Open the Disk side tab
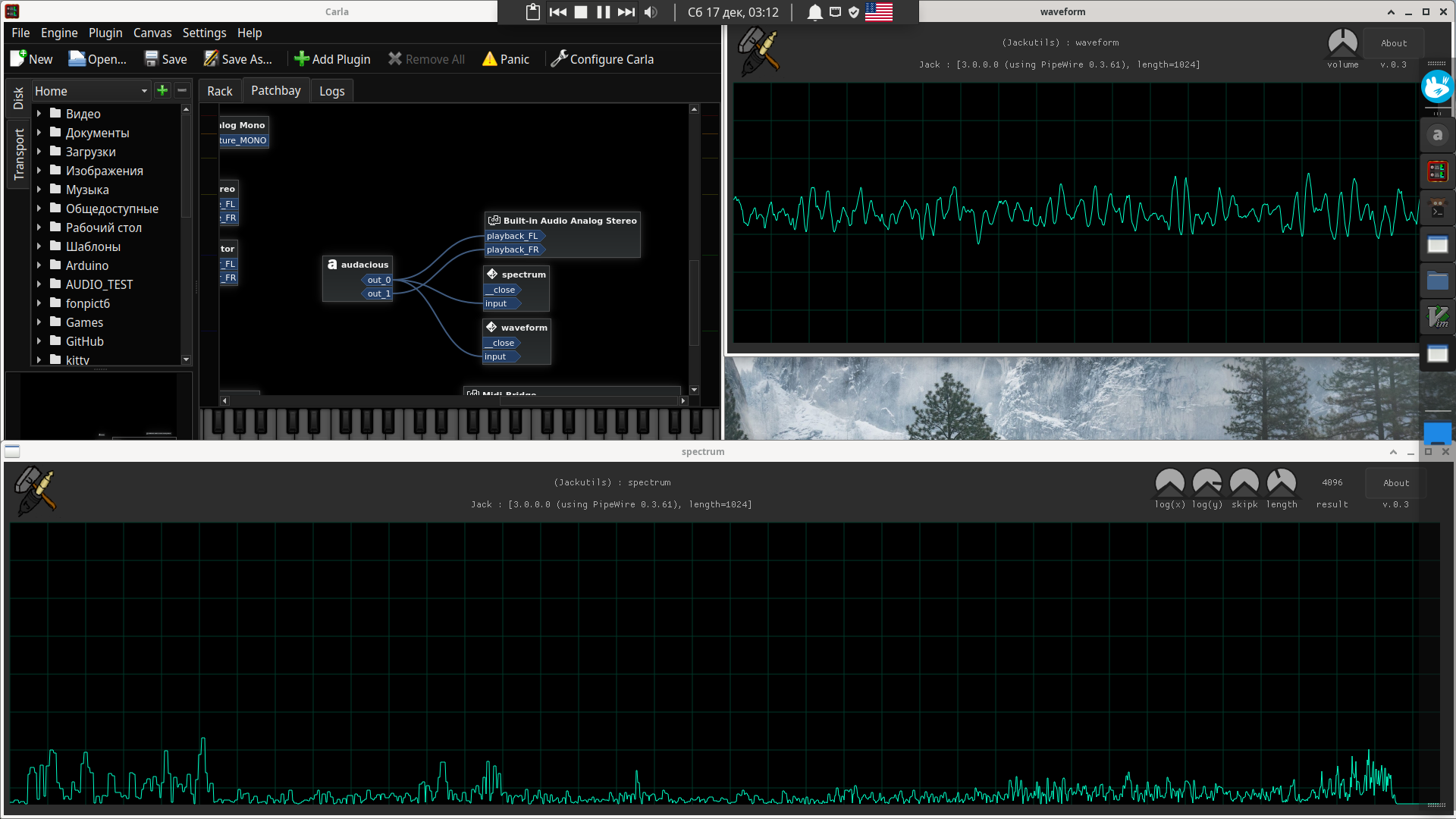Viewport: 1456px width, 819px height. [x=18, y=98]
